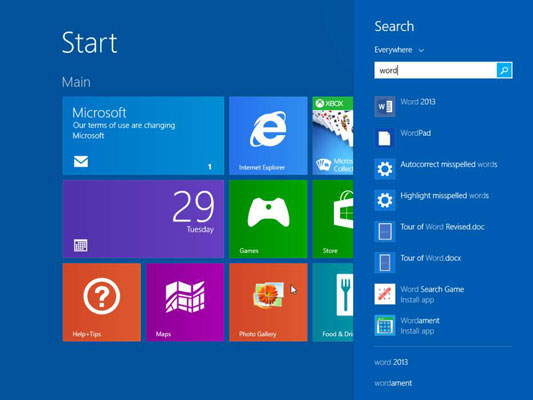The image size is (533, 400).
Task: Click gear icon beside Highlight misspelled words
Action: 385,200
